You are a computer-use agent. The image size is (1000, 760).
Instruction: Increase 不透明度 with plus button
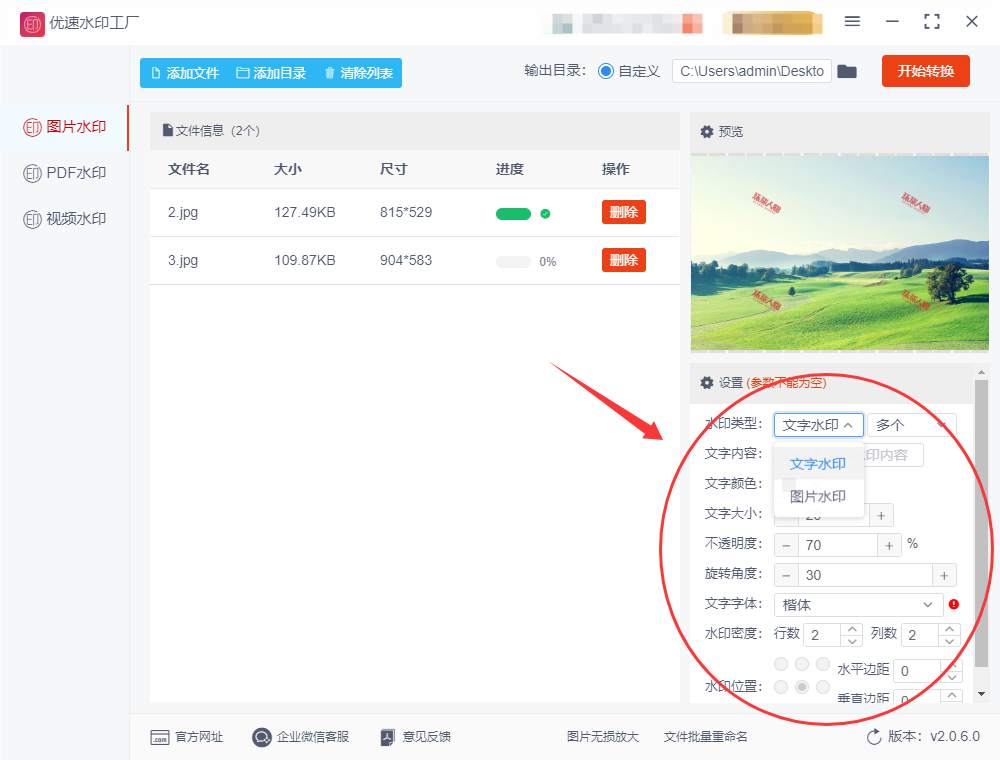pyautogui.click(x=889, y=545)
